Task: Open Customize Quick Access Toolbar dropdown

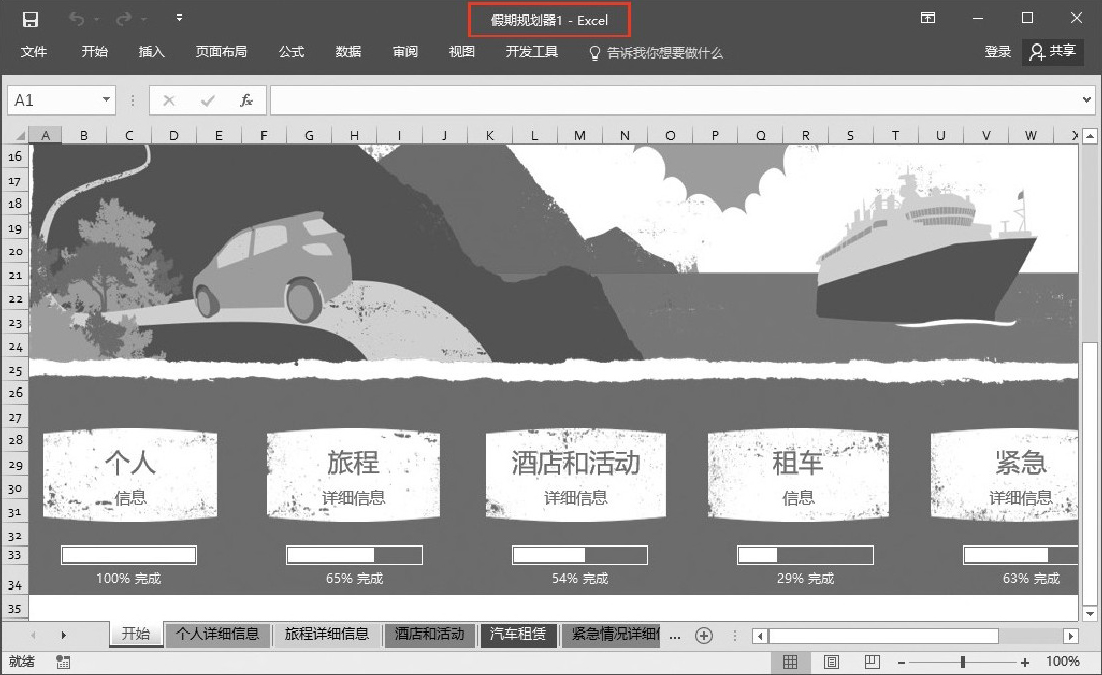Action: coord(179,18)
